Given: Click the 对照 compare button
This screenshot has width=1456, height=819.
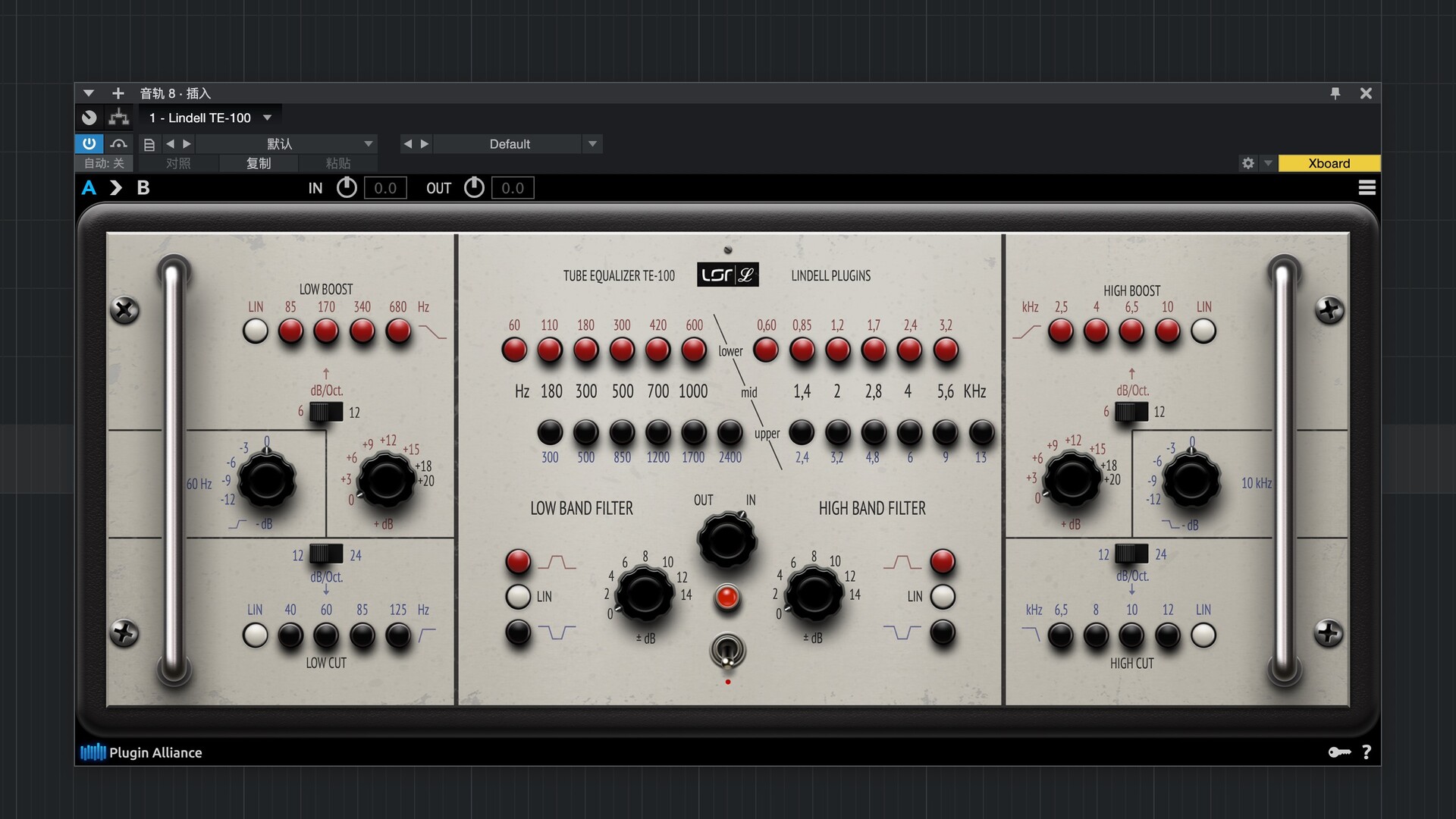Looking at the screenshot, I should [x=178, y=163].
